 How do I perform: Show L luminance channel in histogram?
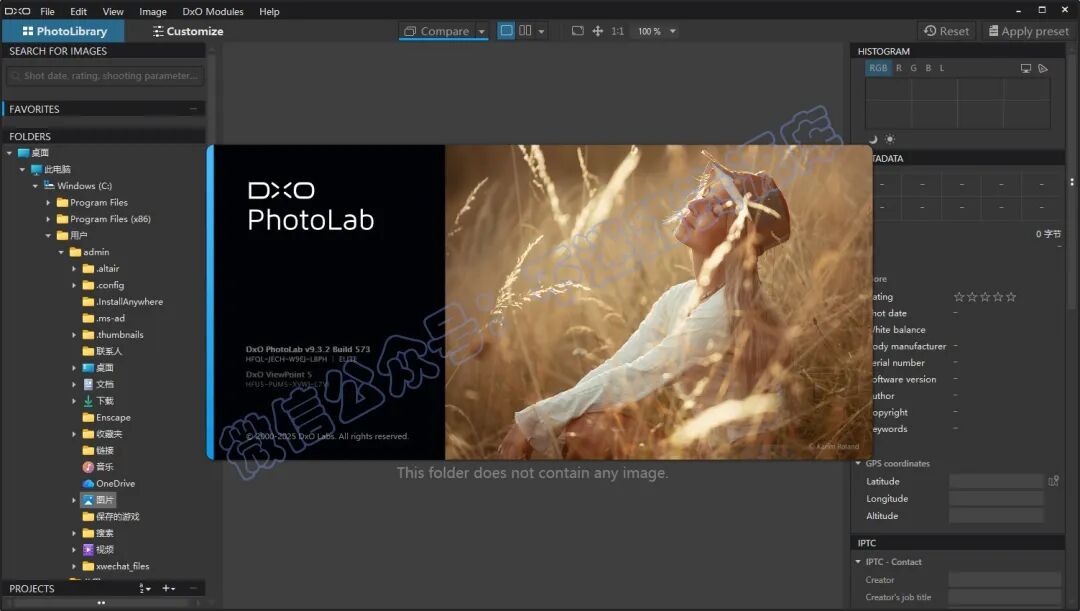pos(942,68)
